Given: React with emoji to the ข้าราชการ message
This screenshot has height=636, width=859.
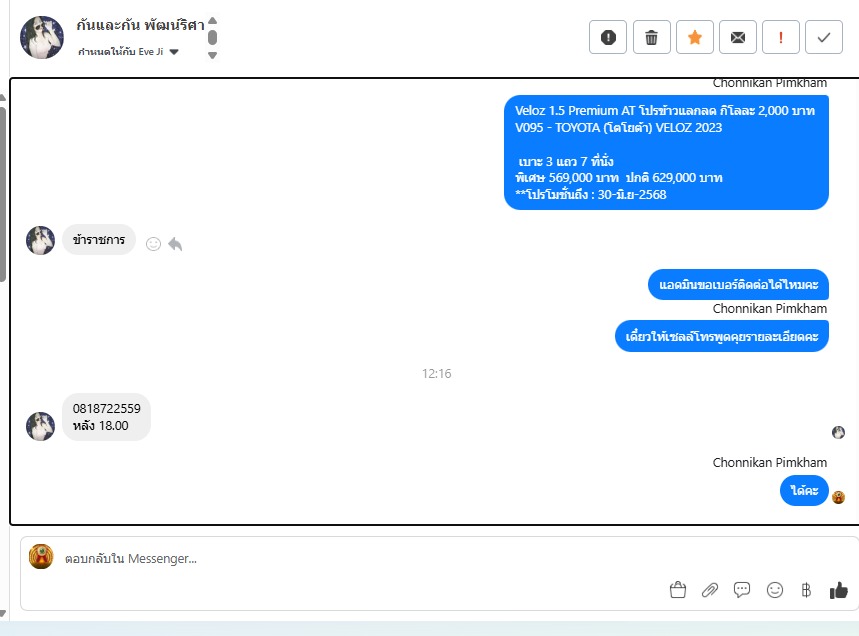Looking at the screenshot, I should tap(153, 244).
